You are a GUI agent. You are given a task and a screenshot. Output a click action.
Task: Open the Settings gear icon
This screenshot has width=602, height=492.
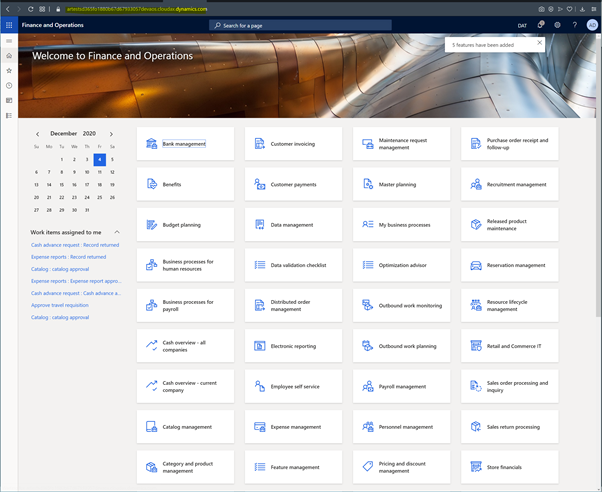(x=558, y=25)
